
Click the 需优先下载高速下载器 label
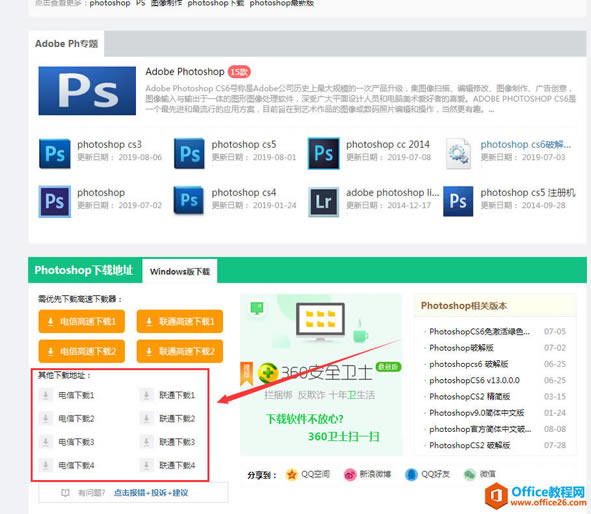pos(80,299)
